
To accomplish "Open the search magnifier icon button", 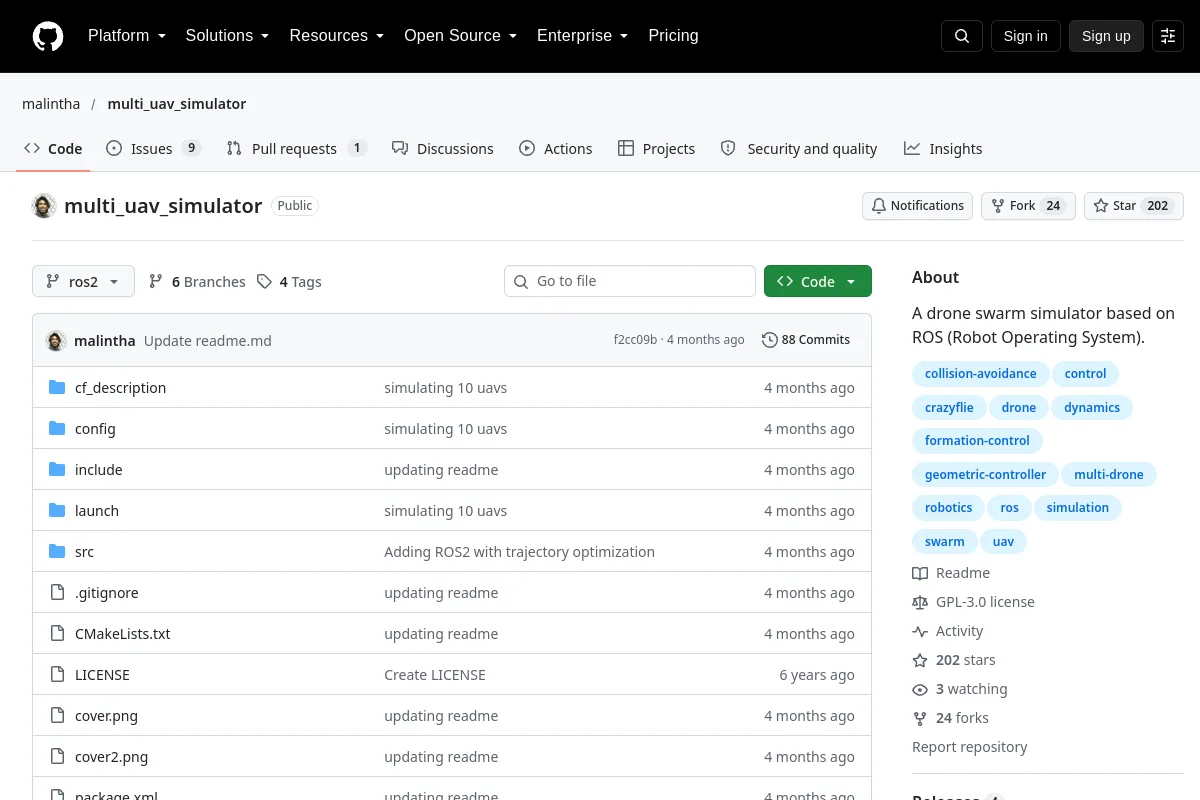I will click(x=962, y=36).
